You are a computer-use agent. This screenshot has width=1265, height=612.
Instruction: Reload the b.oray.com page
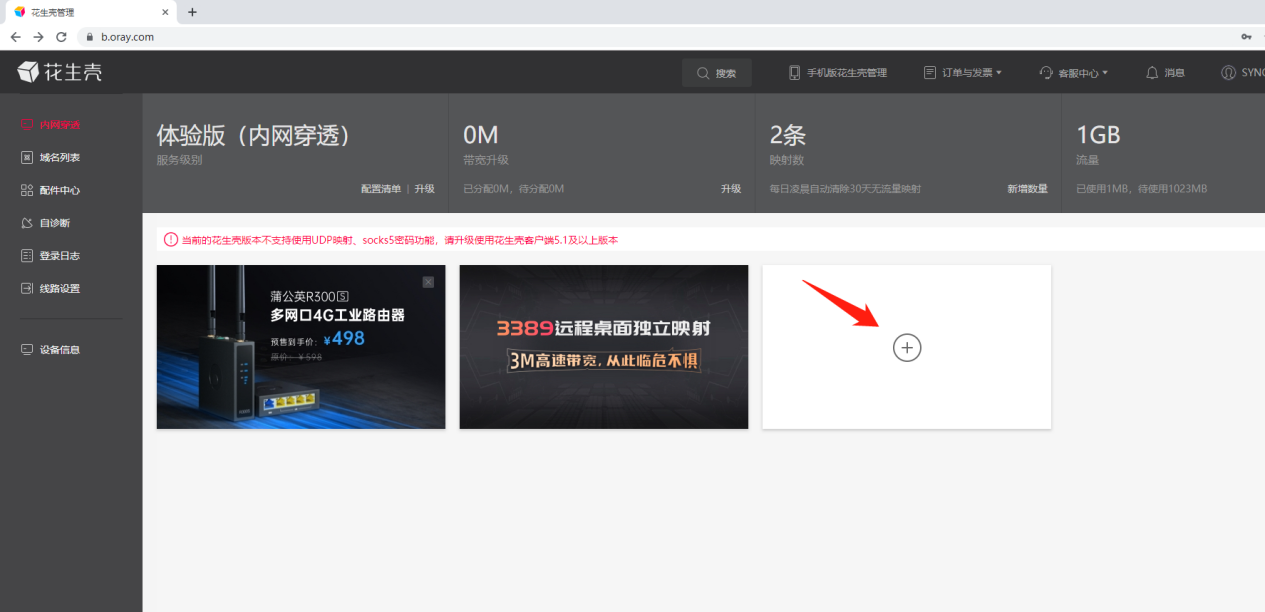click(61, 37)
